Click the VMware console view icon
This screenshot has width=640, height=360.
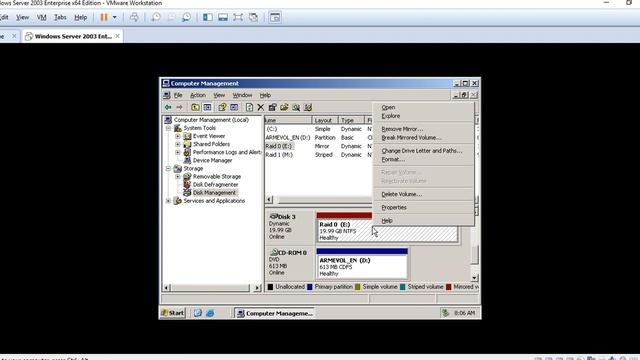275,17
